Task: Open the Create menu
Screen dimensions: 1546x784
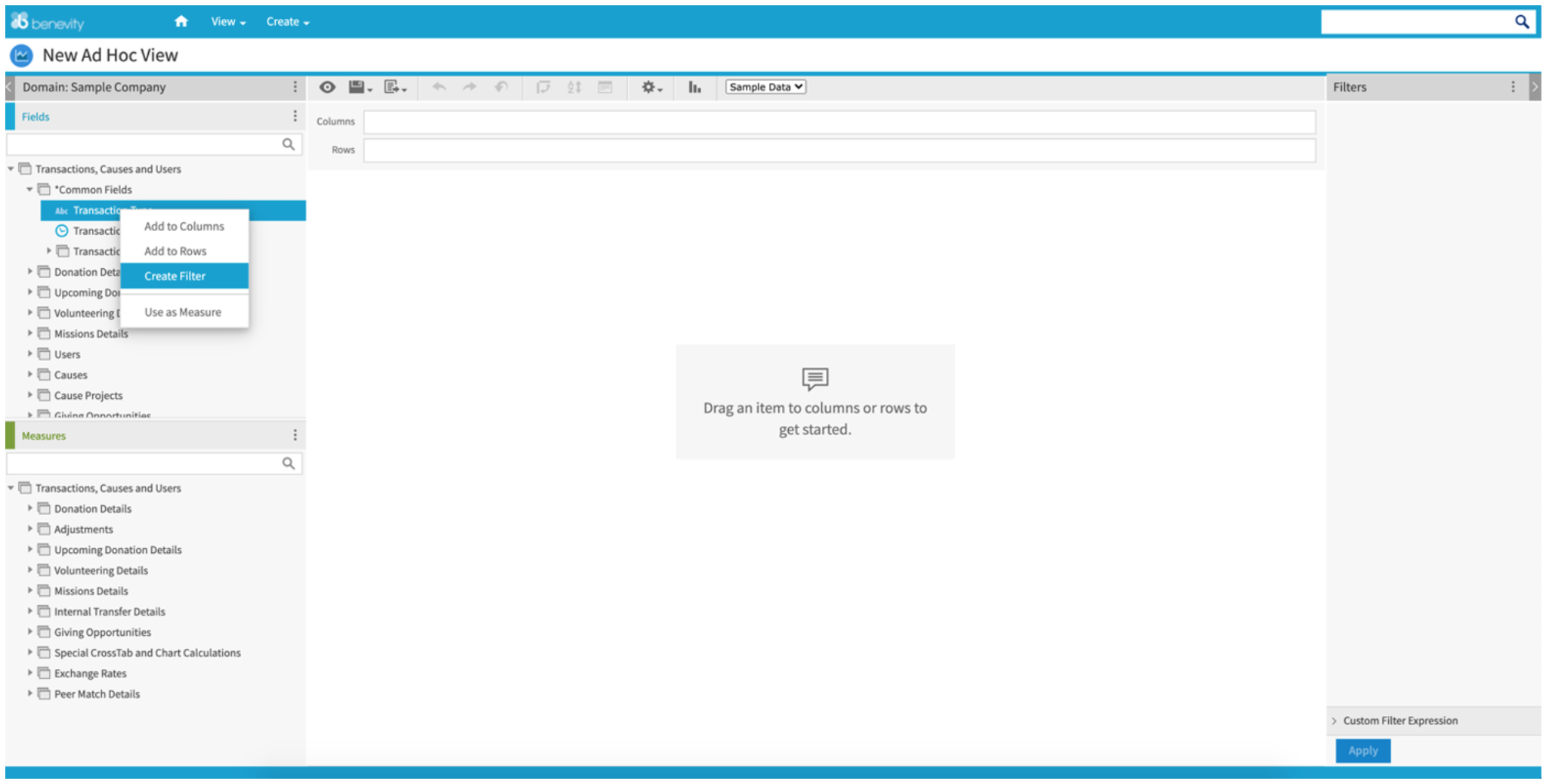Action: pos(287,22)
